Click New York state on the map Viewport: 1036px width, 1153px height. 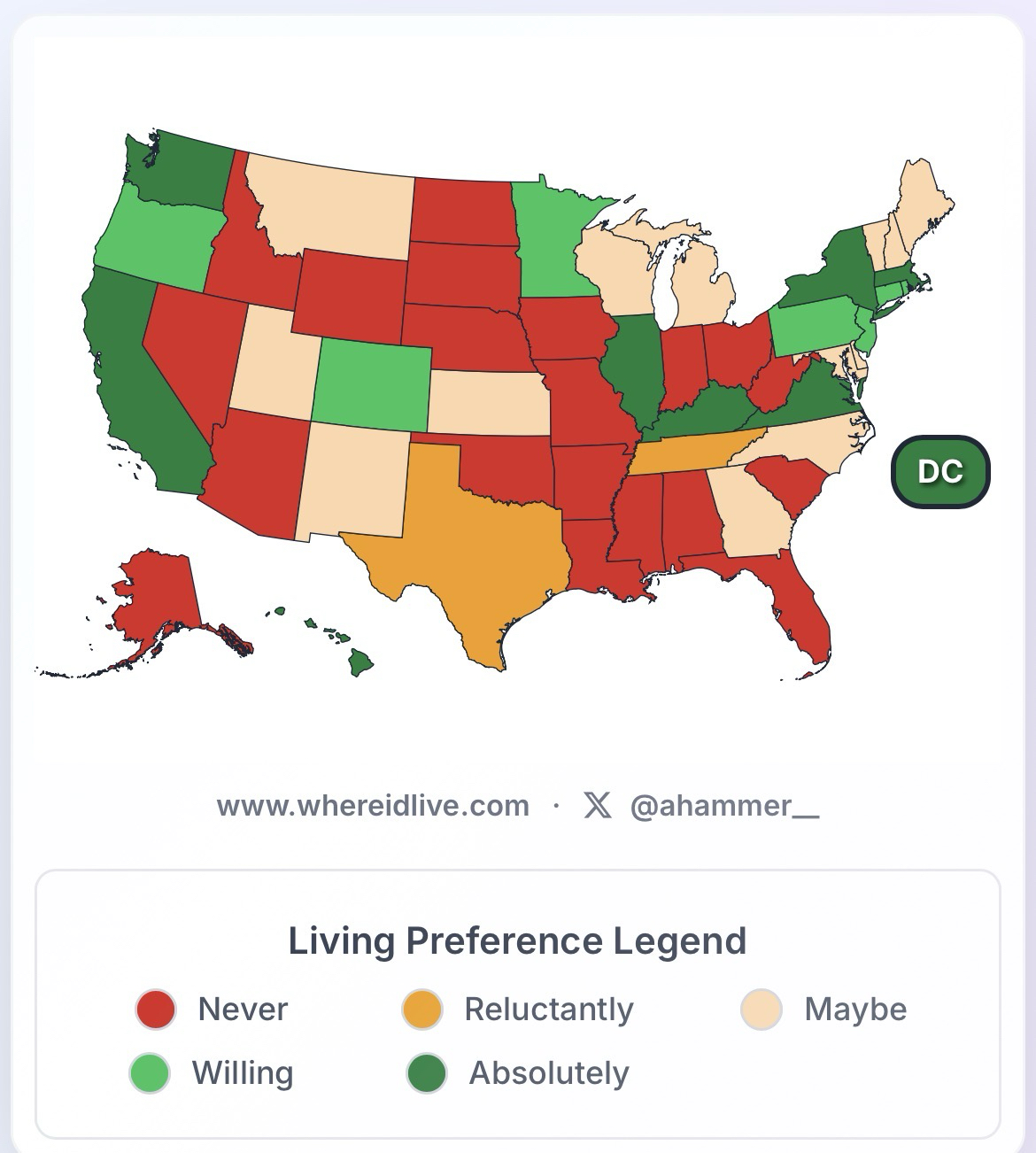832,270
